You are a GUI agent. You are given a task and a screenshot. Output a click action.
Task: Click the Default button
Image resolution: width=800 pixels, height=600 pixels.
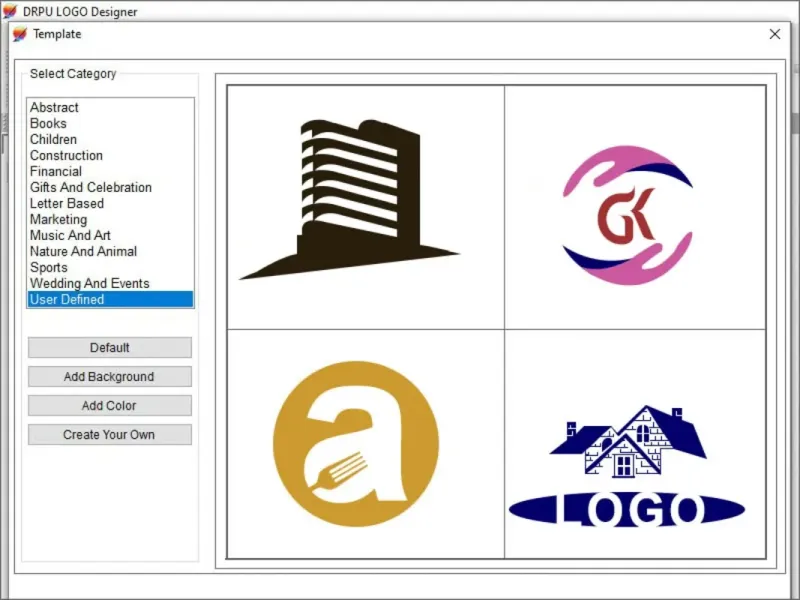pyautogui.click(x=110, y=347)
